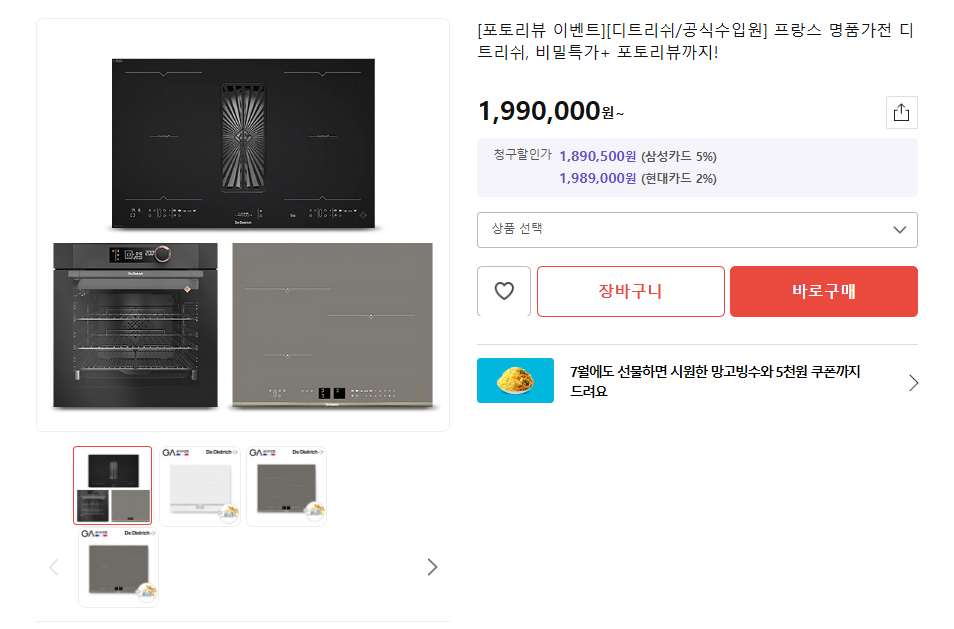The height and width of the screenshot is (629, 954).
Task: Add to cart with the 장바구니 button
Action: (630, 291)
